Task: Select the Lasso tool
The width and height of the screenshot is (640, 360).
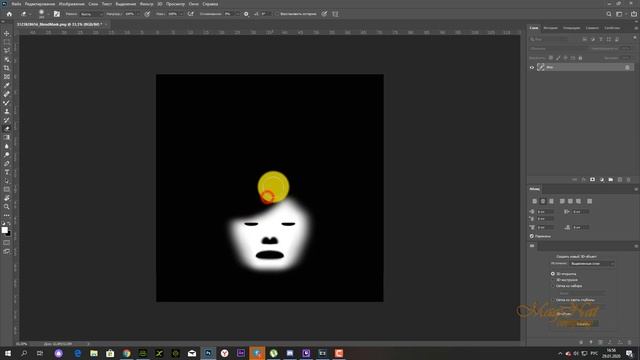Action: [7, 51]
